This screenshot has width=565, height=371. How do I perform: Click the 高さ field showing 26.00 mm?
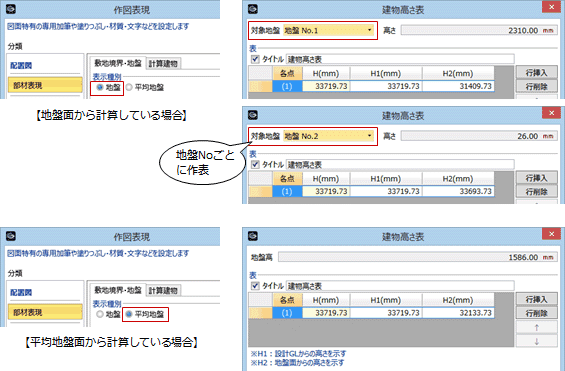479,136
